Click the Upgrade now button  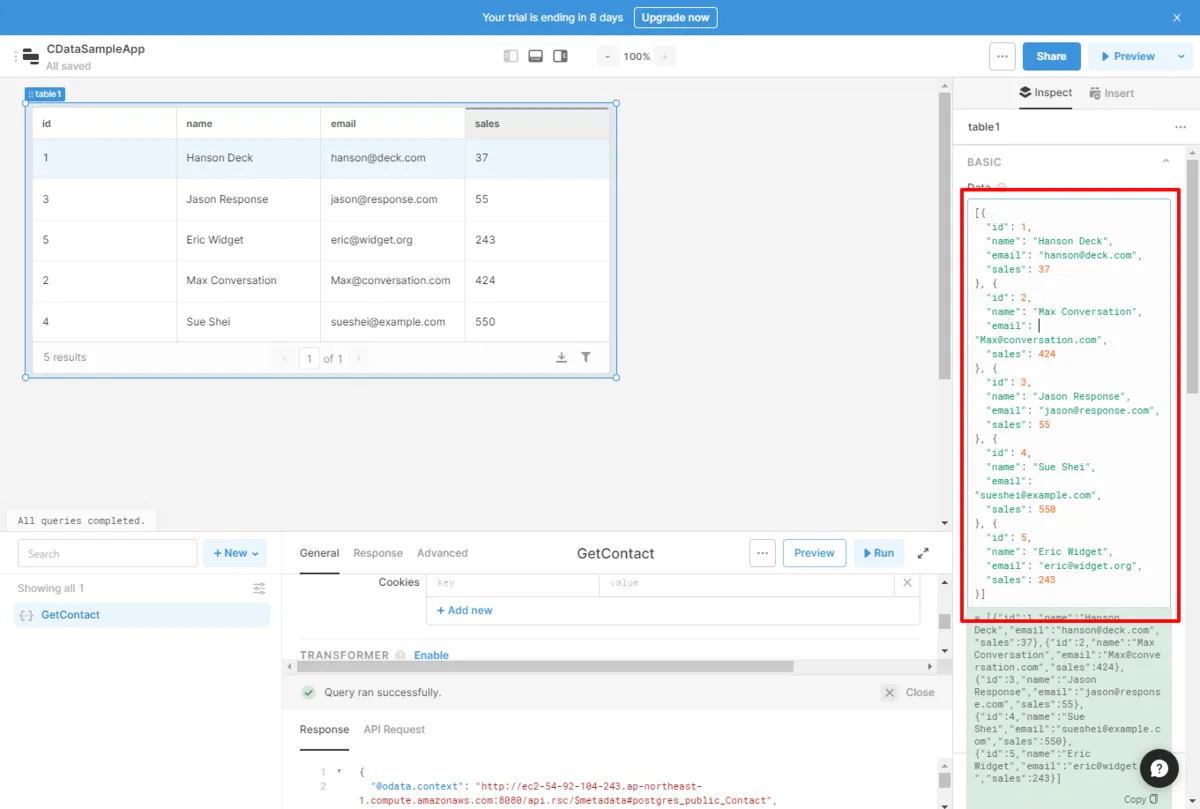[675, 18]
